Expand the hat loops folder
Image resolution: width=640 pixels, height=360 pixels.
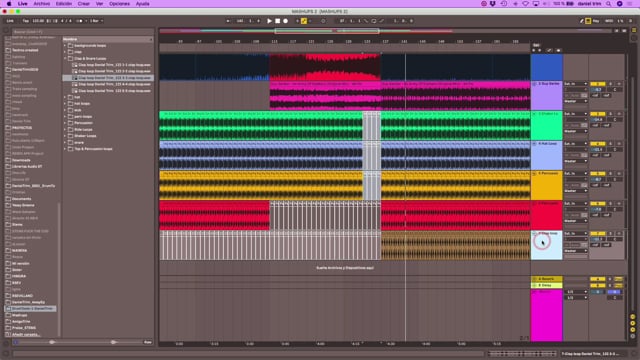point(65,104)
